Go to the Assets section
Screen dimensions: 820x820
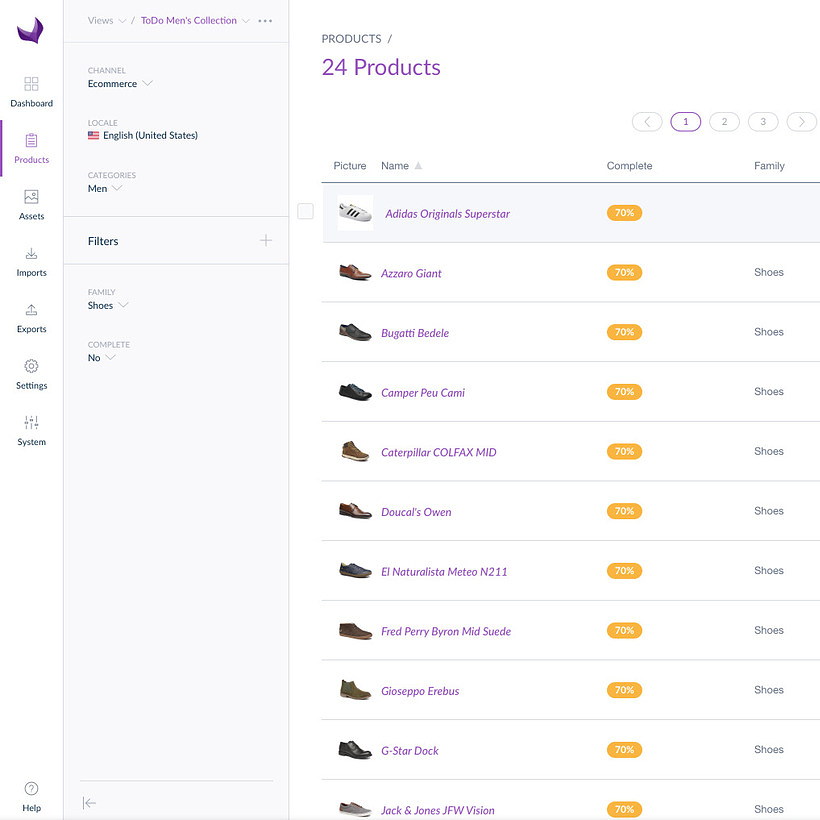[31, 205]
